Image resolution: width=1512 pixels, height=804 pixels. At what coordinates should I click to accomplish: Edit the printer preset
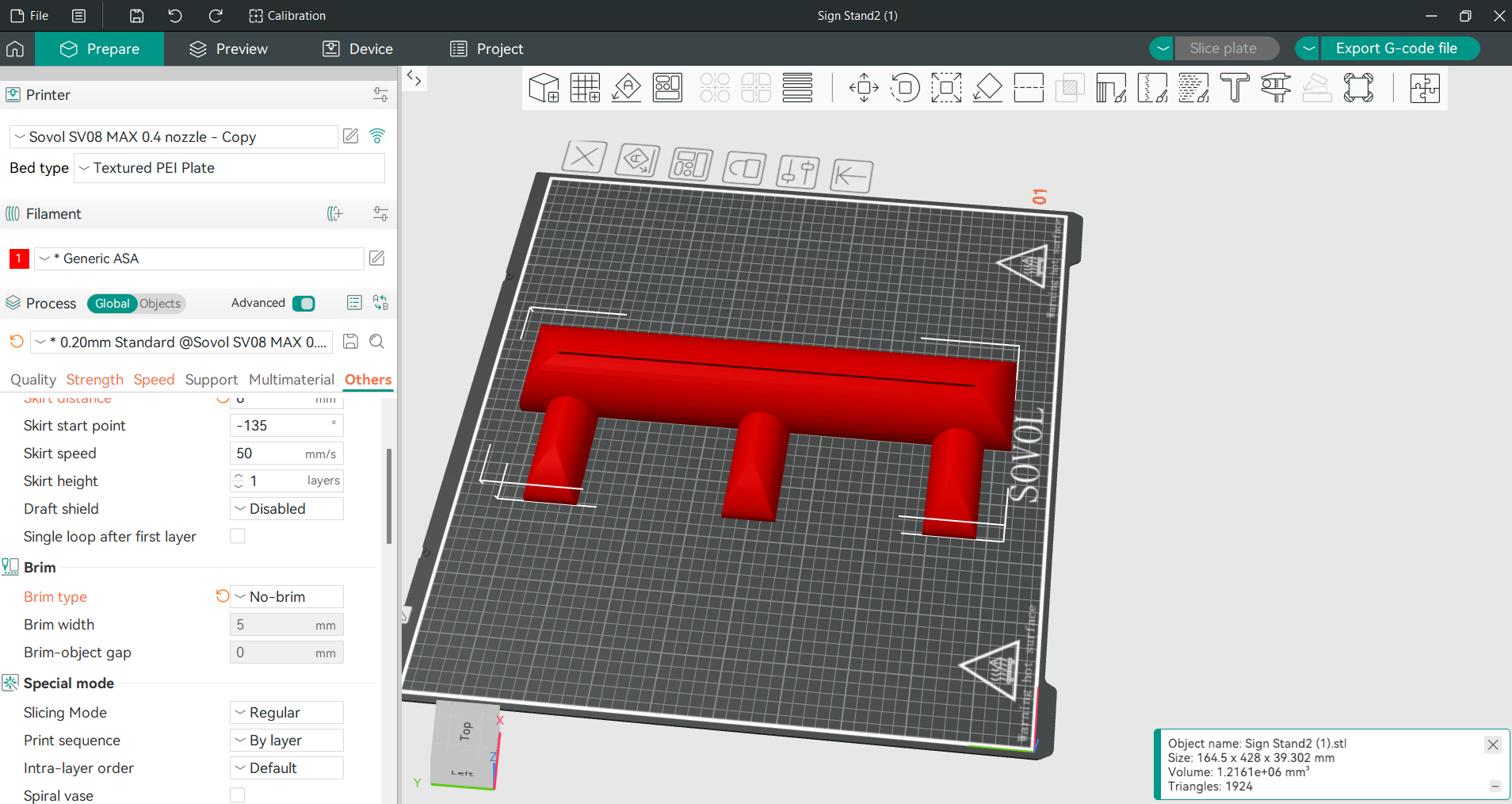351,136
